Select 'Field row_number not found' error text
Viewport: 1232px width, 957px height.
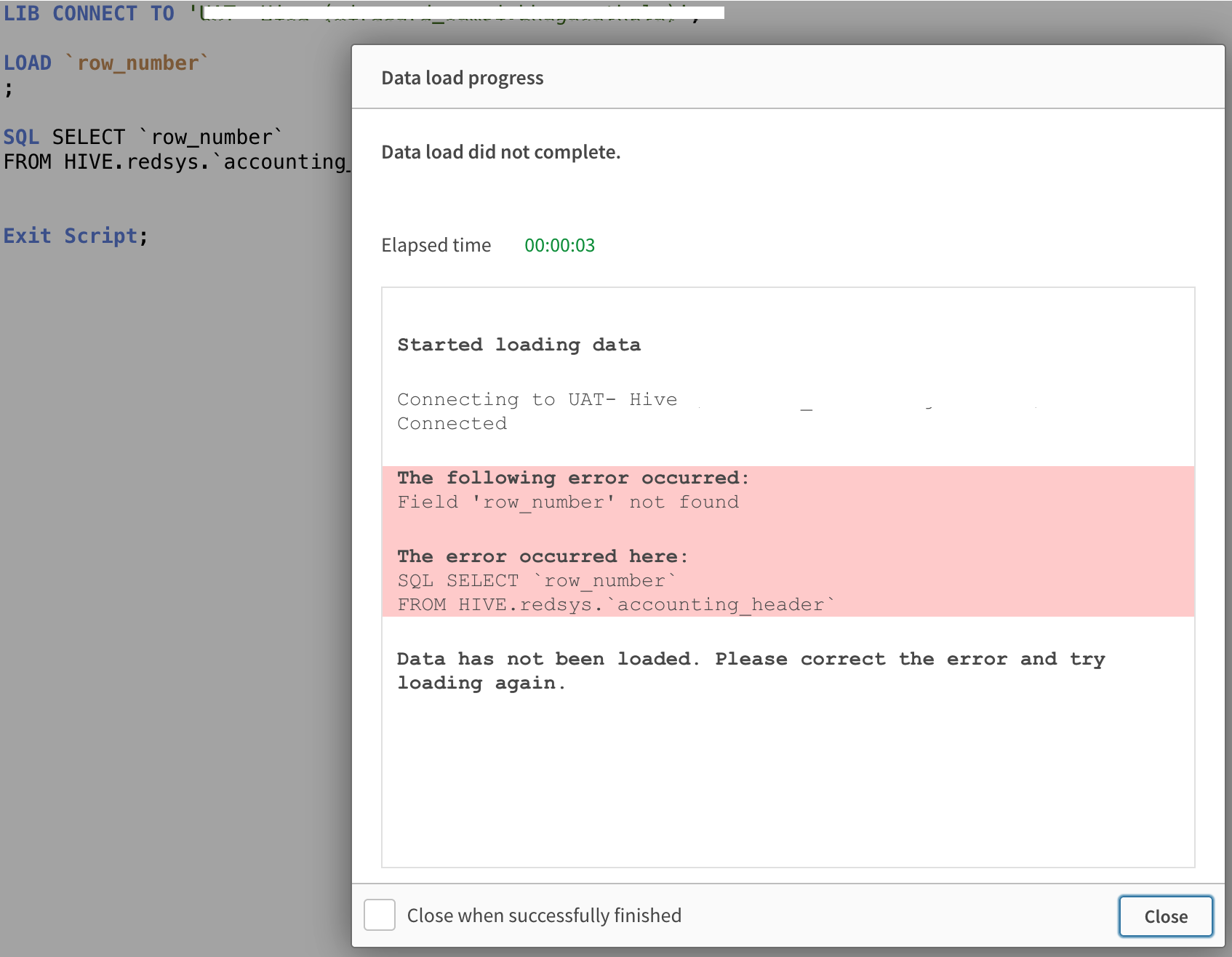[567, 502]
